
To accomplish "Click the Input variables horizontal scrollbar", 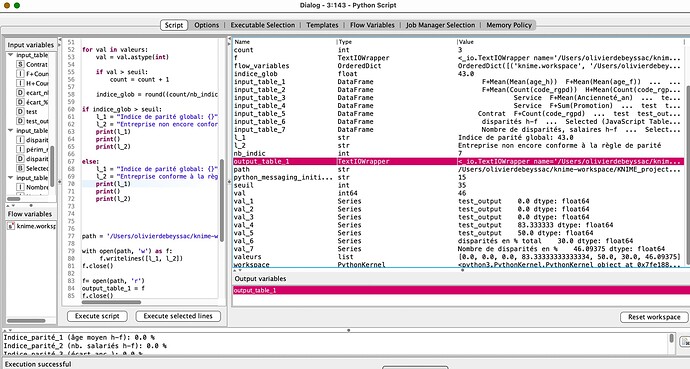I will [x=14, y=199].
